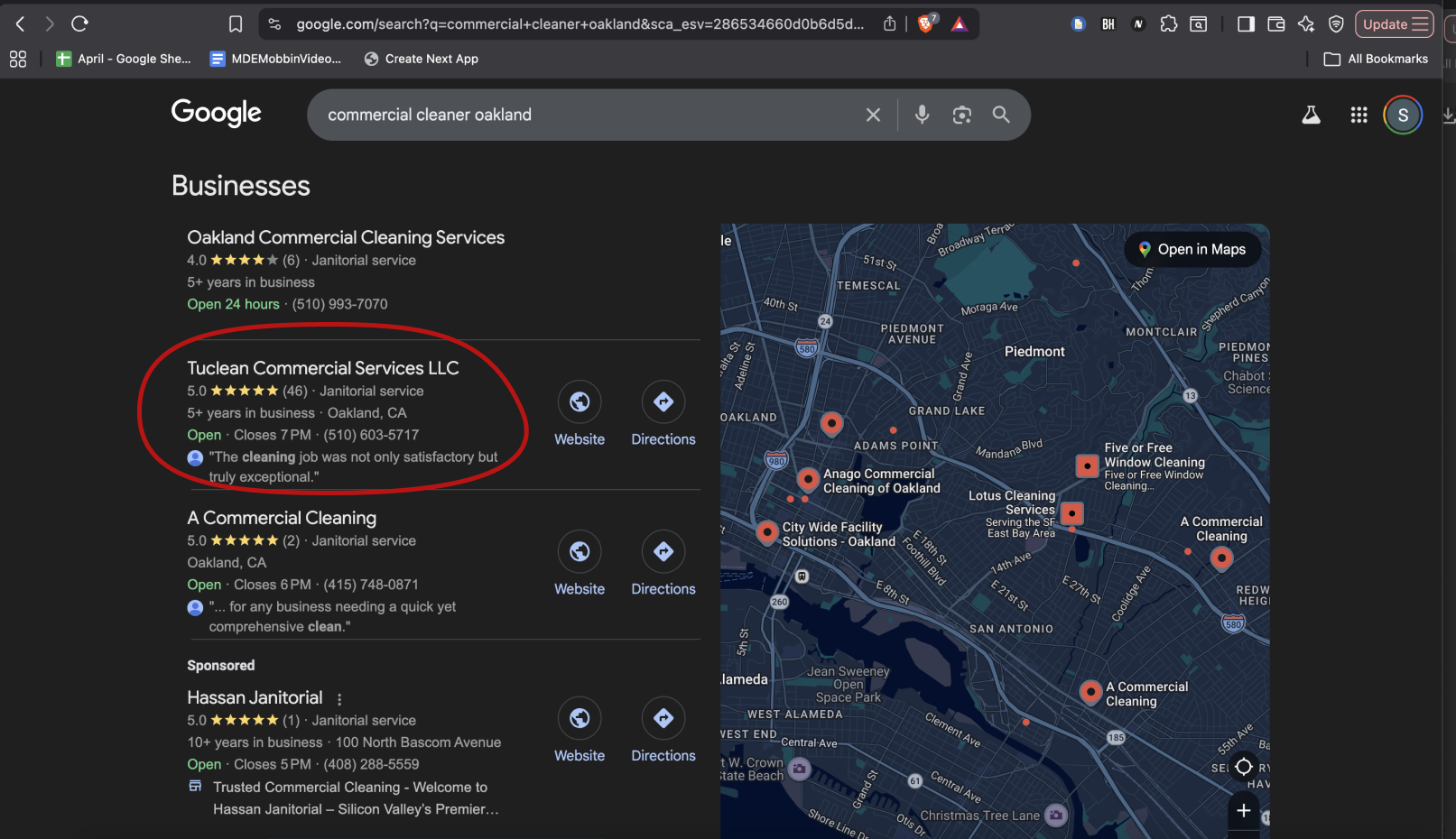
Task: Open Search Labs flask icon
Action: (1311, 115)
